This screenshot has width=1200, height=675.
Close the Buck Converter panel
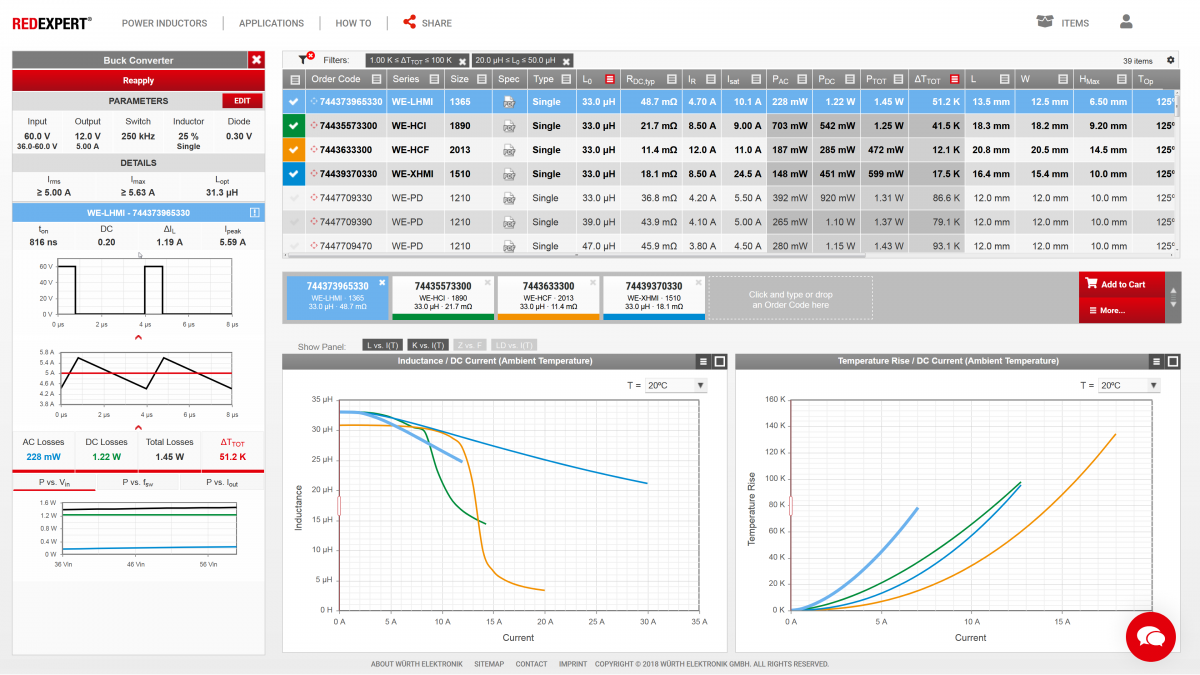256,60
